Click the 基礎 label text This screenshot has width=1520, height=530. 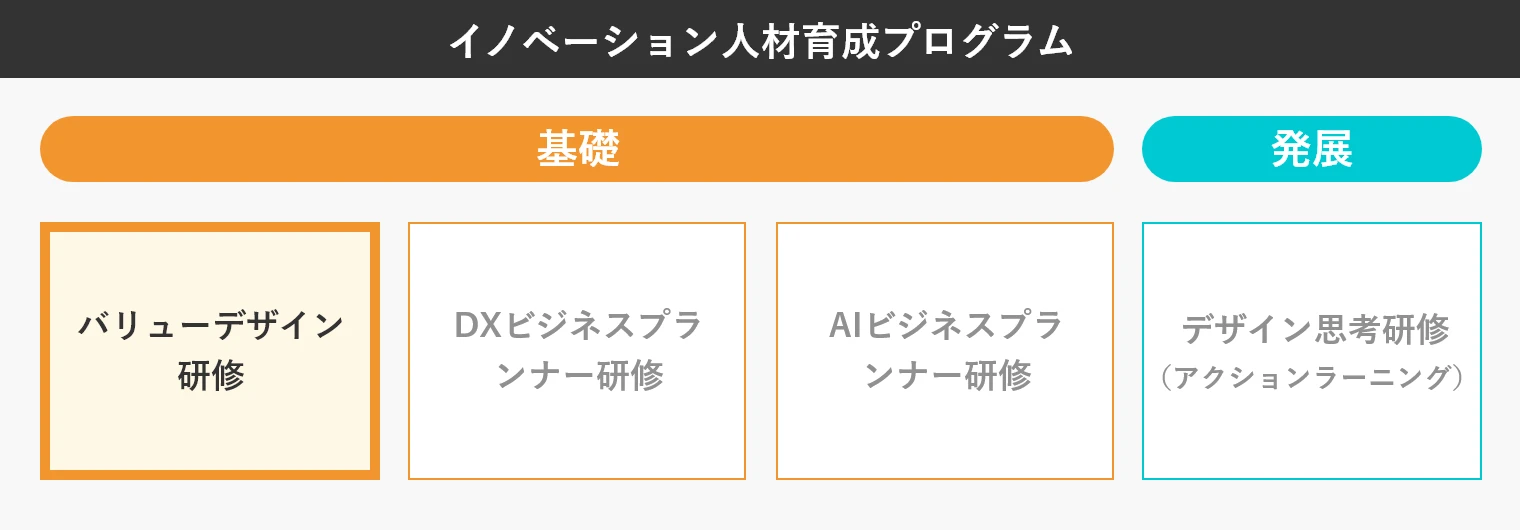click(578, 149)
